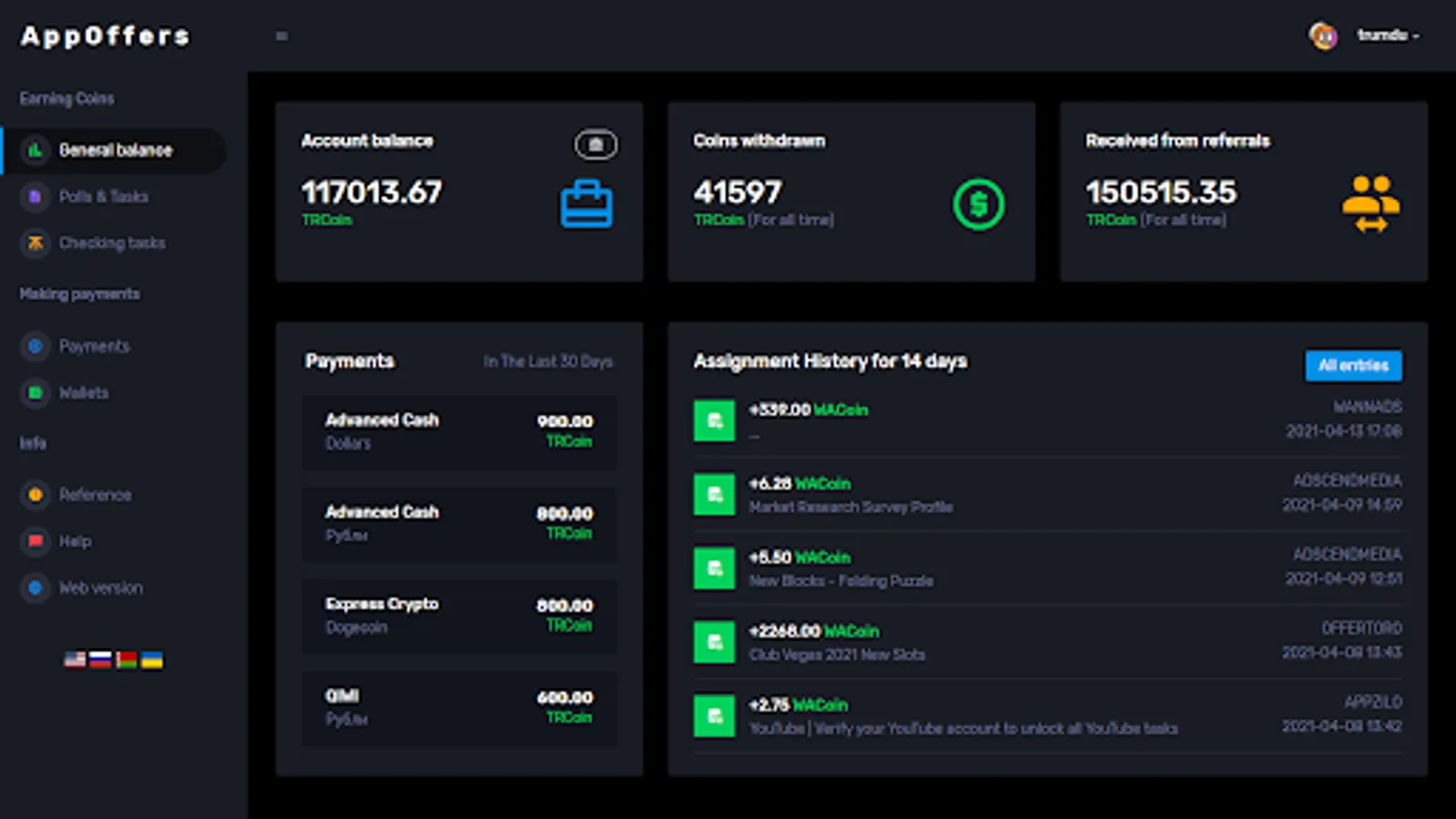This screenshot has height=819, width=1456.
Task: Click the New Blocks - Folding Puzzle entry
Action: [841, 581]
